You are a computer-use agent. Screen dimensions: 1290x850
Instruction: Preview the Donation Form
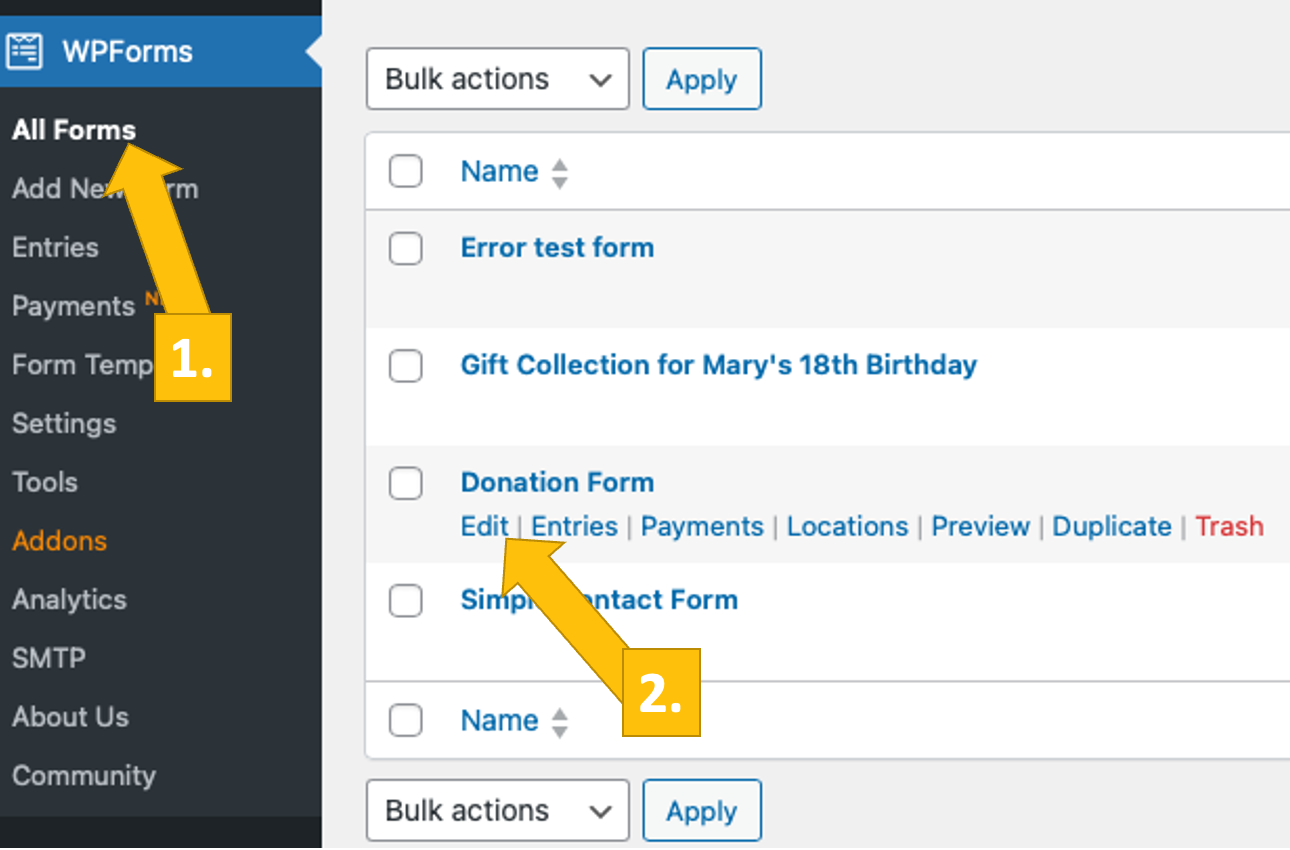980,527
